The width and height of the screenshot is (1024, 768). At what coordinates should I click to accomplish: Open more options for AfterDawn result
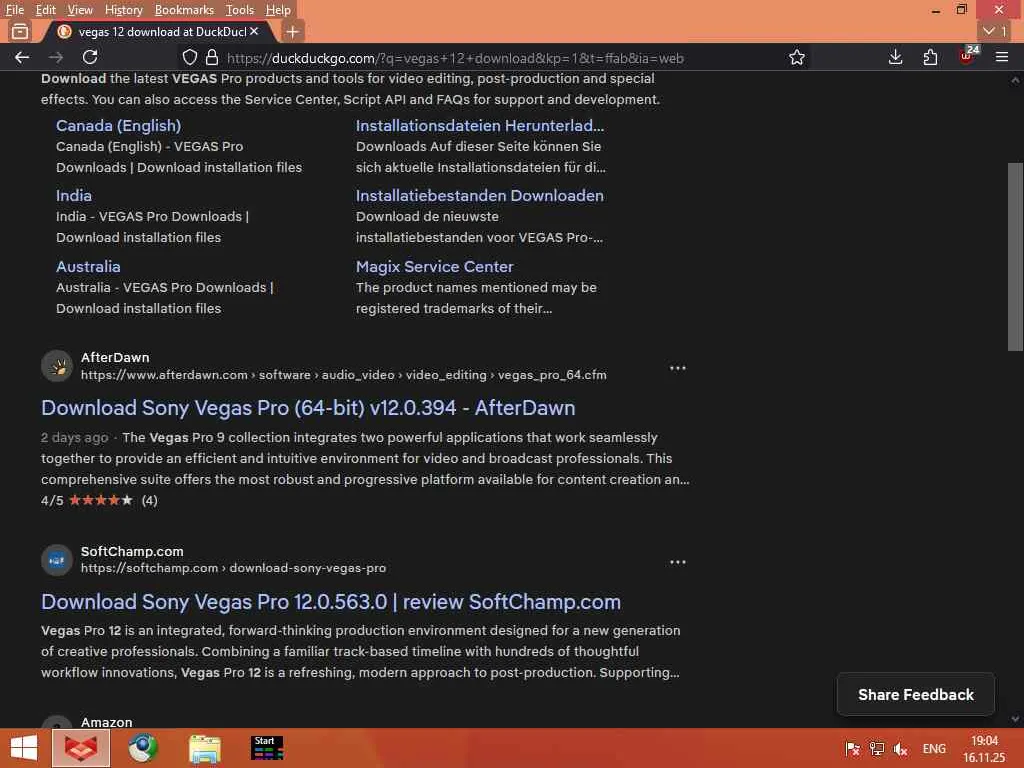677,368
